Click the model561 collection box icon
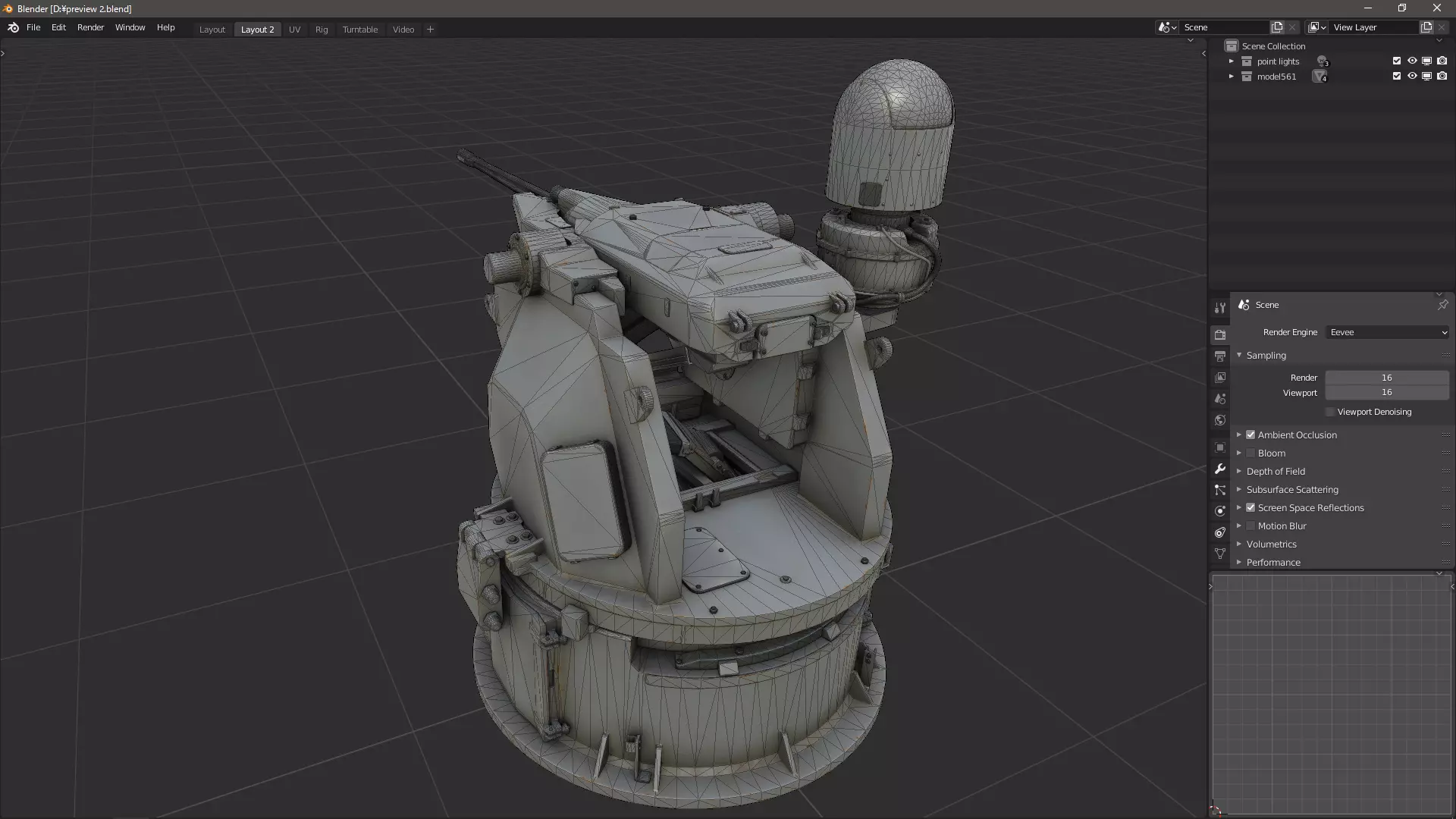Image resolution: width=1456 pixels, height=819 pixels. coord(1247,77)
